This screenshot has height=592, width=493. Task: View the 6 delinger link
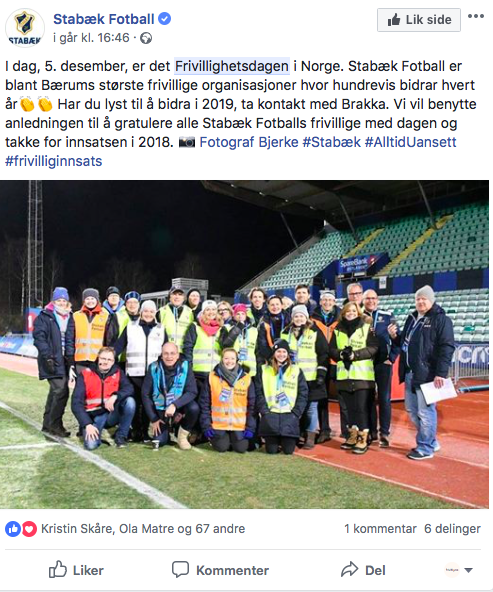tap(452, 529)
